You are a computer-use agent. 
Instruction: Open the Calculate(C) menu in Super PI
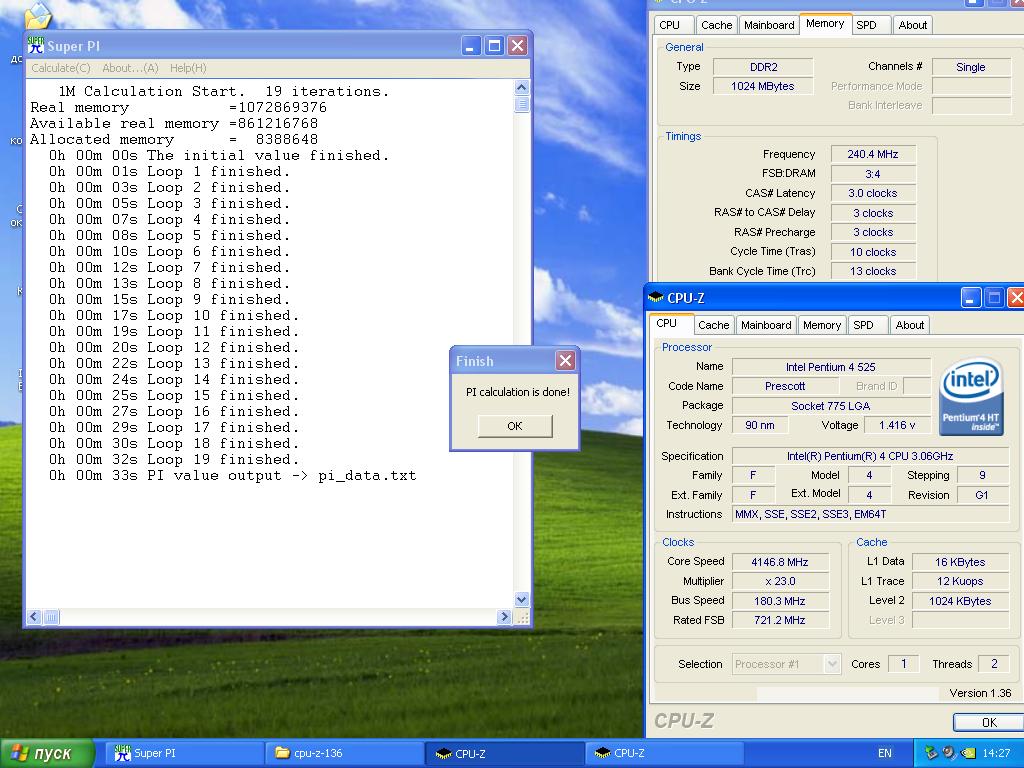(x=61, y=68)
